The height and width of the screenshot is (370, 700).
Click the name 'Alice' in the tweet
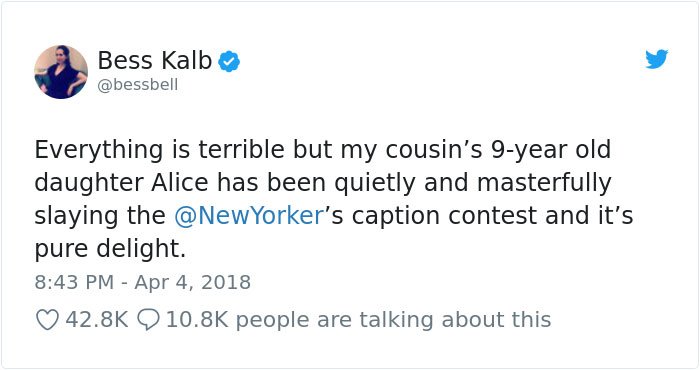[x=179, y=183]
